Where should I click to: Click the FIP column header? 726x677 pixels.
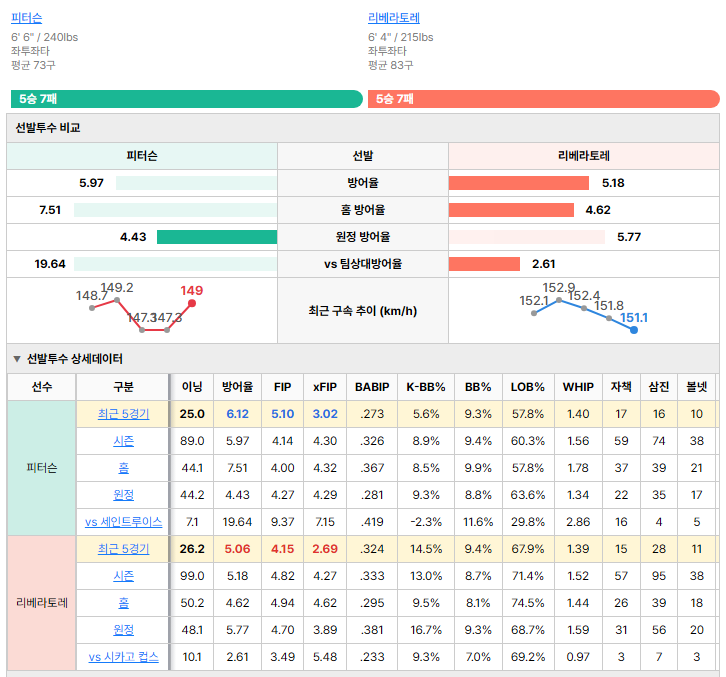pyautogui.click(x=282, y=387)
